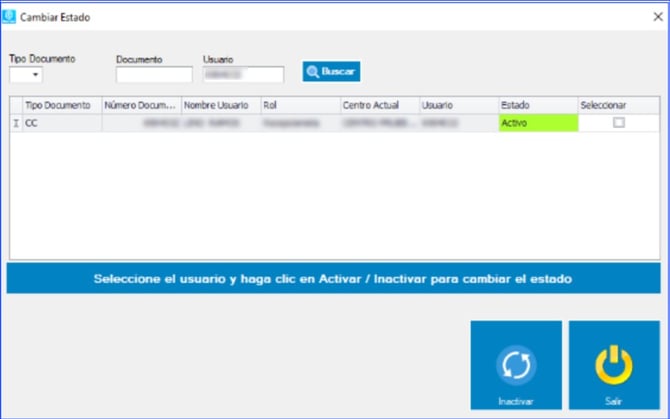Click the Estado column header
670x419 pixels.
click(536, 105)
